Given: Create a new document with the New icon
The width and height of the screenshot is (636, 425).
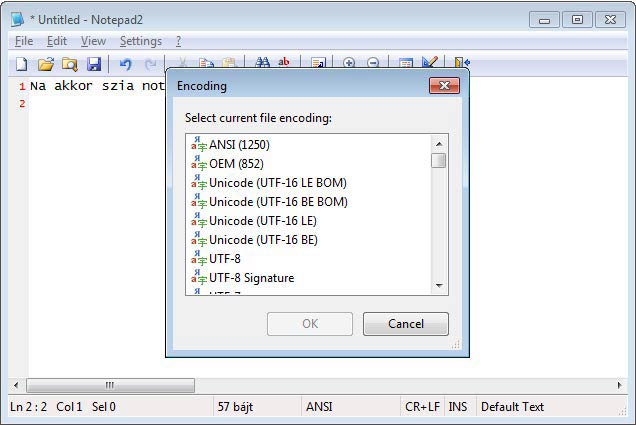Looking at the screenshot, I should click(21, 64).
